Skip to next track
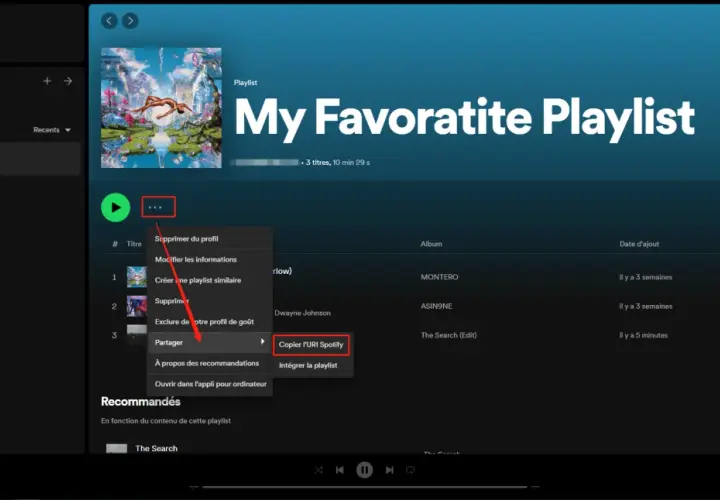This screenshot has width=720, height=500. [389, 470]
